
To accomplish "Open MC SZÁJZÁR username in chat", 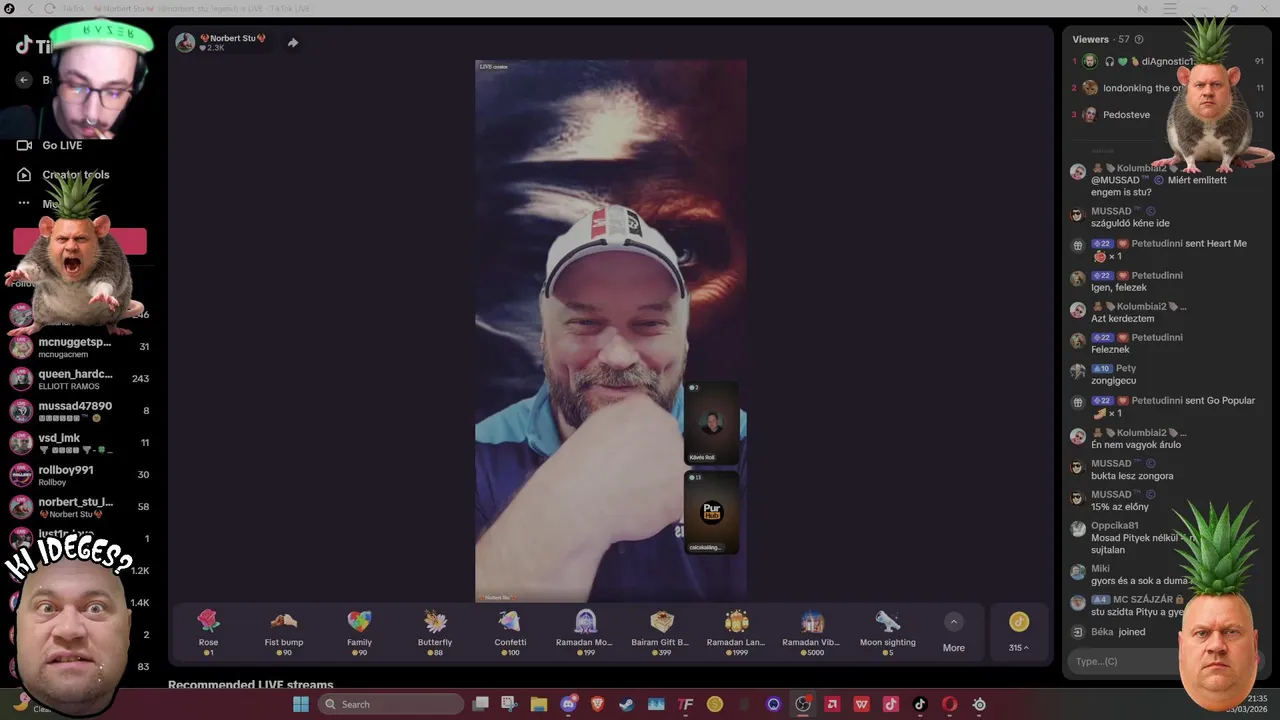I will (x=1143, y=599).
